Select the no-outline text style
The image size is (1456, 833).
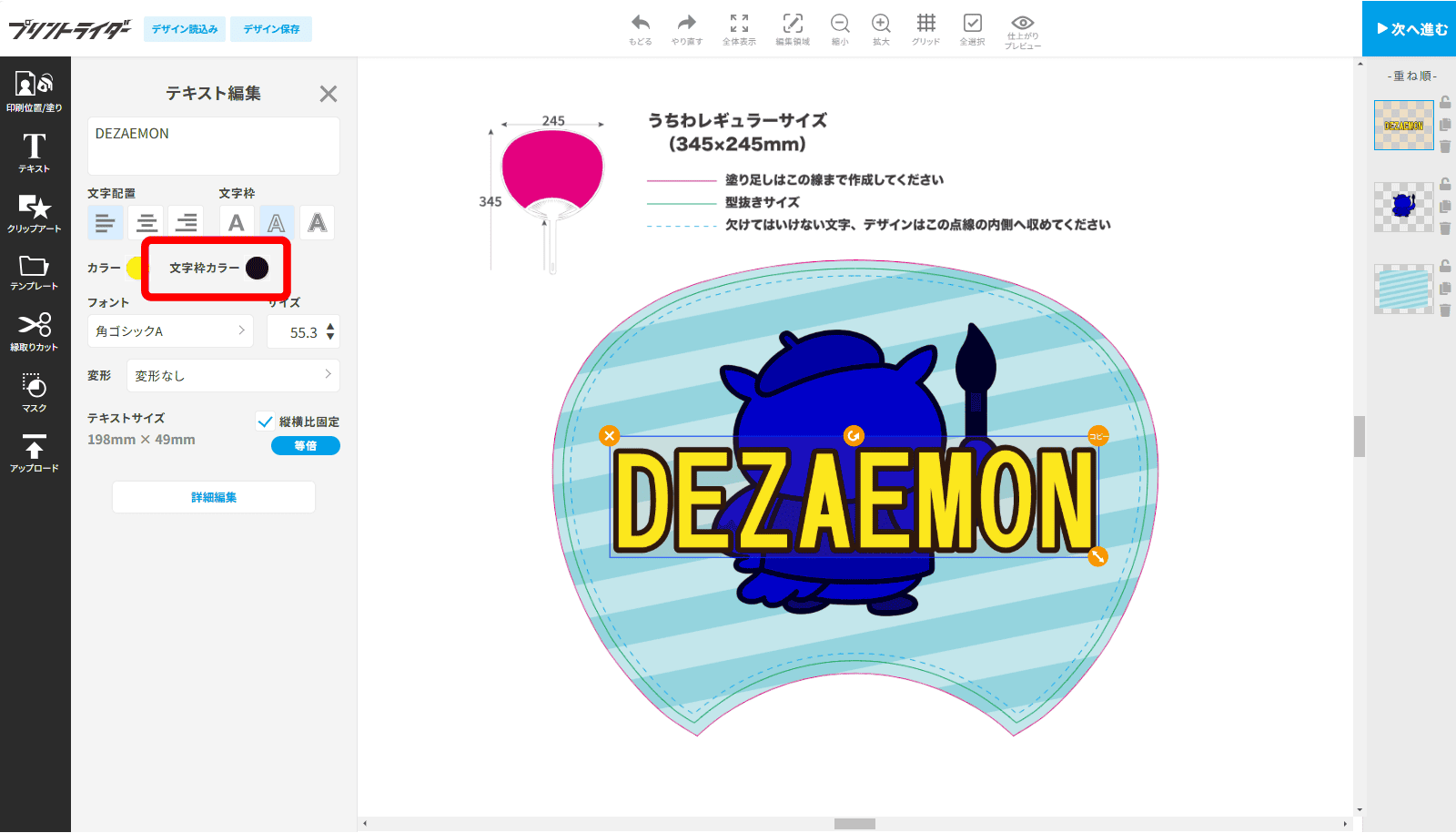coord(237,222)
